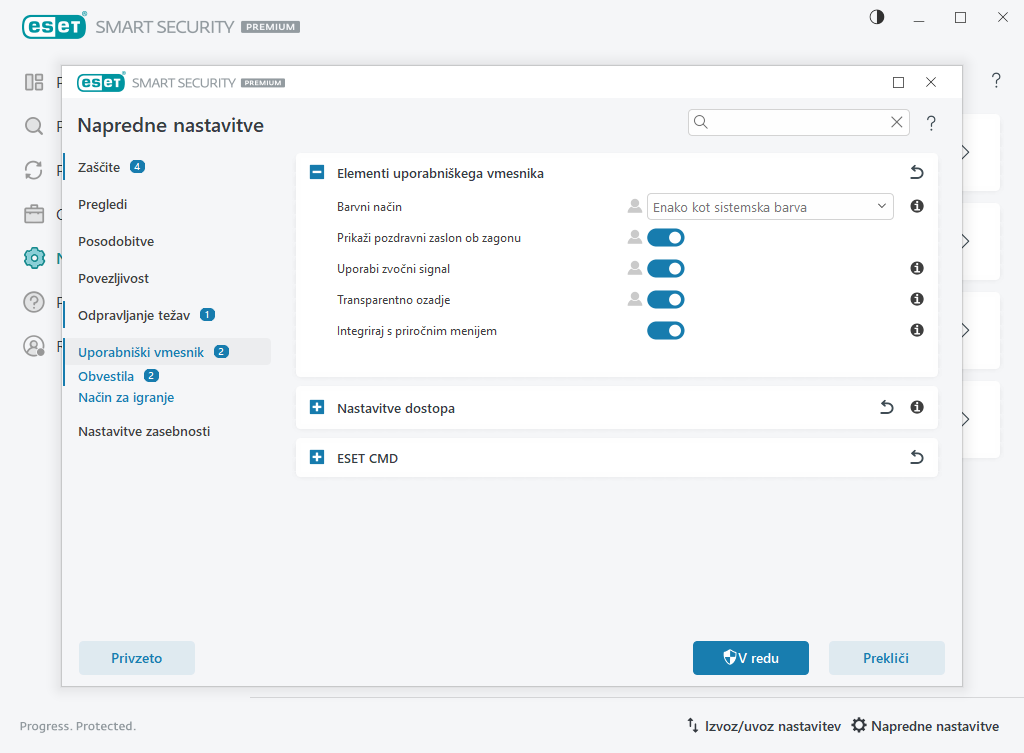Open the Barvni način dropdown
Viewport: 1024px width, 753px height.
770,207
